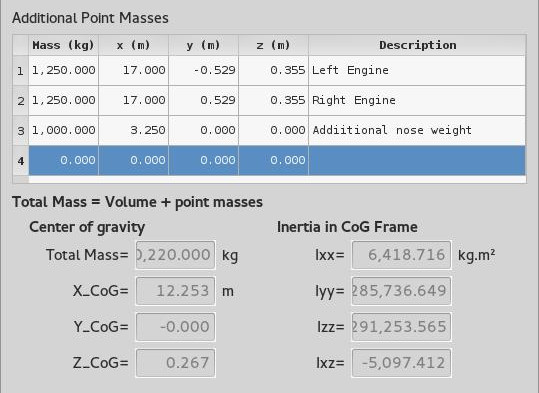Select row header 2 of the point masses table

click(x=21, y=101)
